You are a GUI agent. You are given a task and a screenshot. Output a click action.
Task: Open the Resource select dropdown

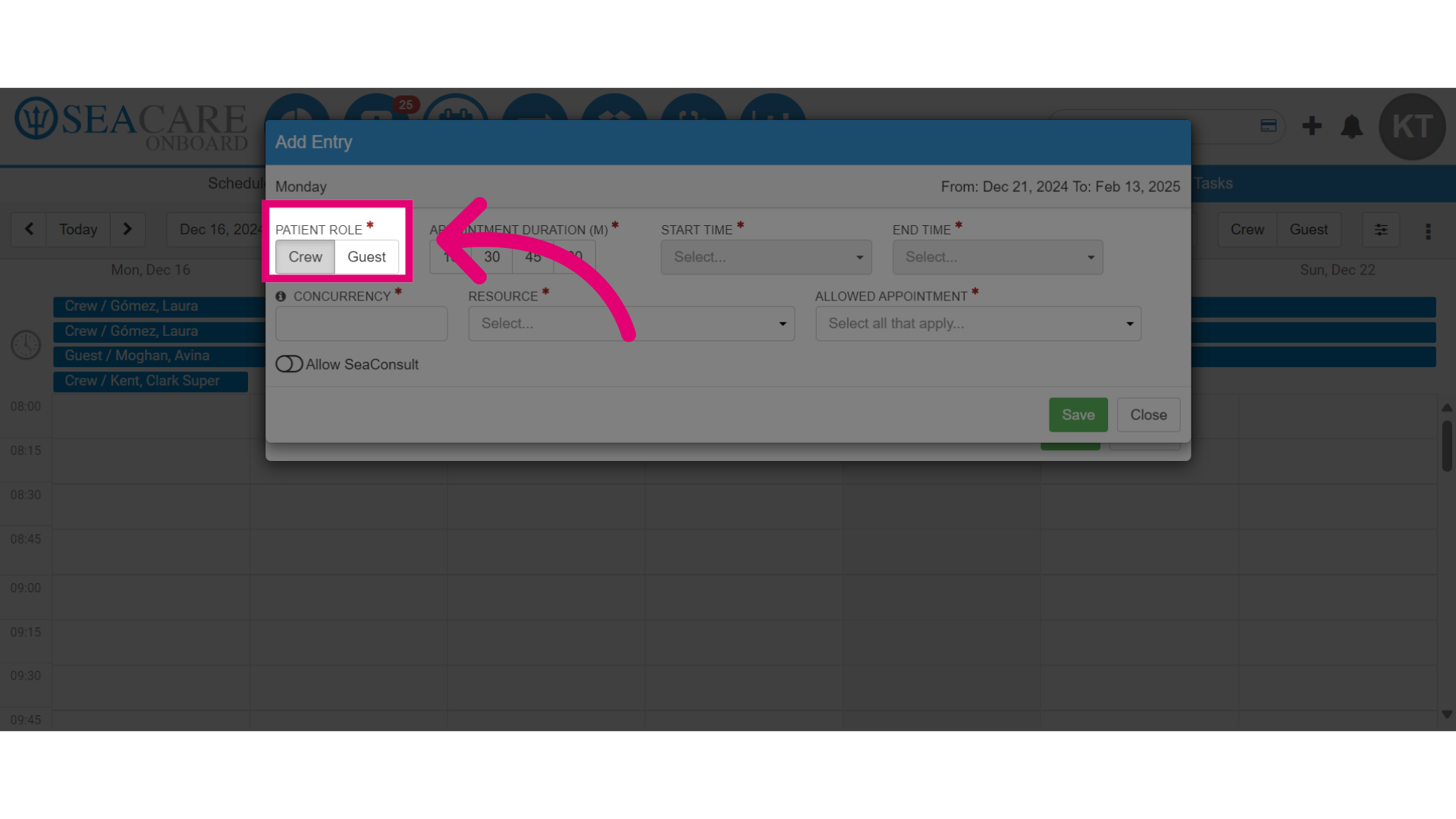pos(631,324)
